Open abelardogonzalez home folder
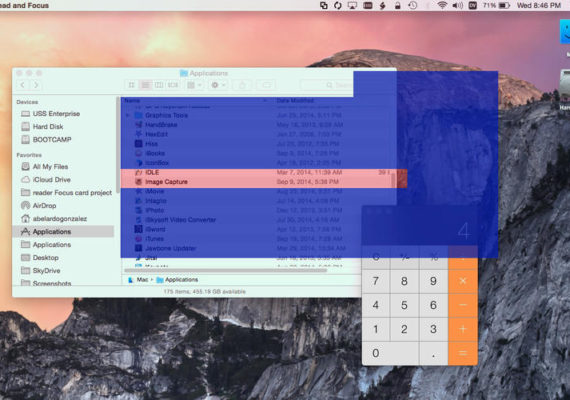 pyautogui.click(x=60, y=219)
